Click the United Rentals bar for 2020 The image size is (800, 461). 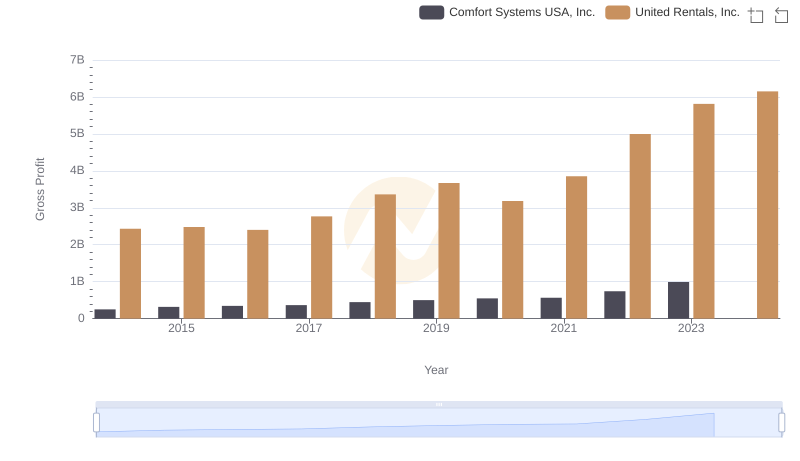[x=512, y=260]
